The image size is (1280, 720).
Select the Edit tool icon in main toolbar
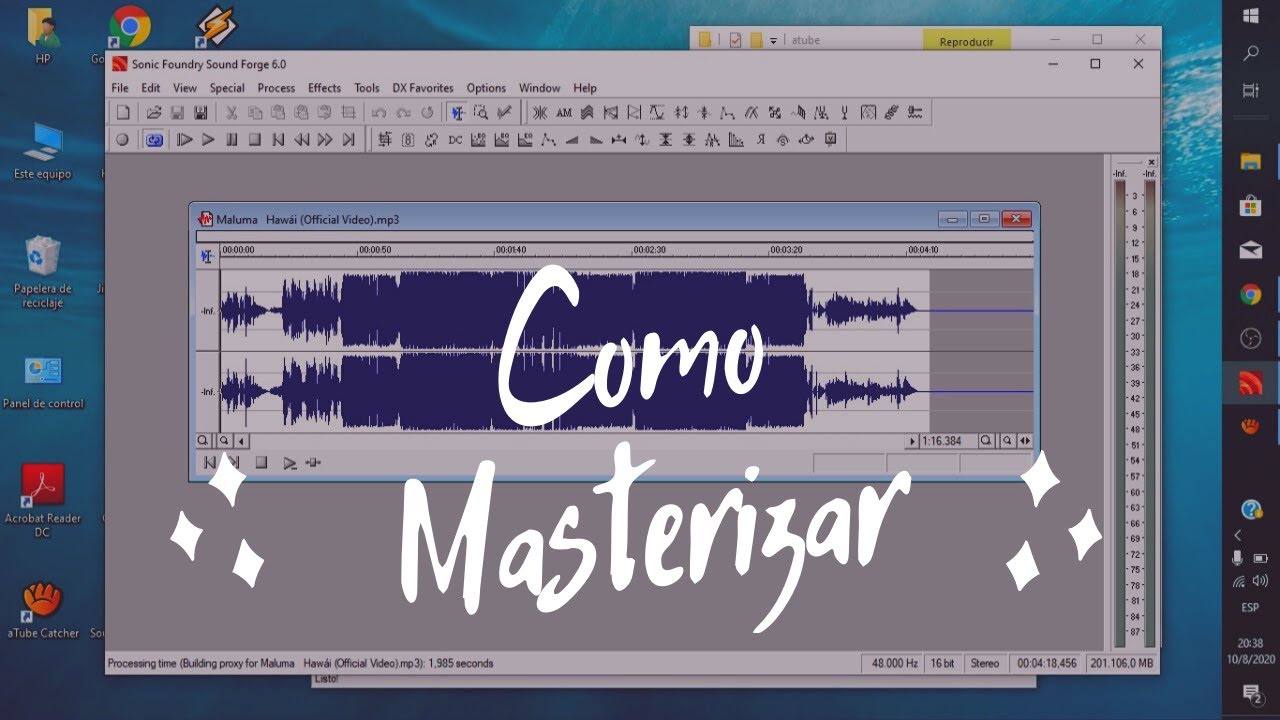(x=457, y=113)
